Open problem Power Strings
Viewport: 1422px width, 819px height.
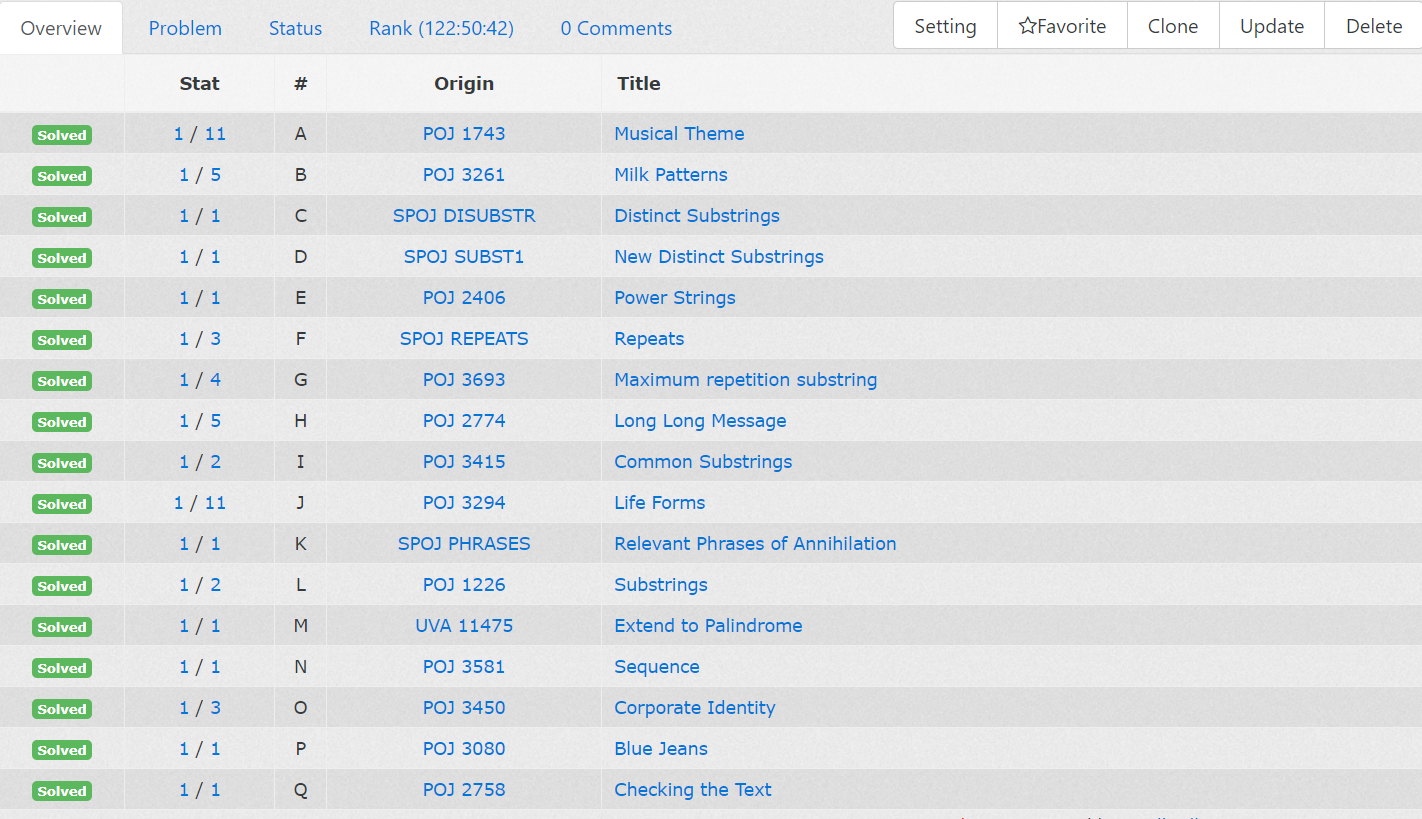tap(675, 297)
